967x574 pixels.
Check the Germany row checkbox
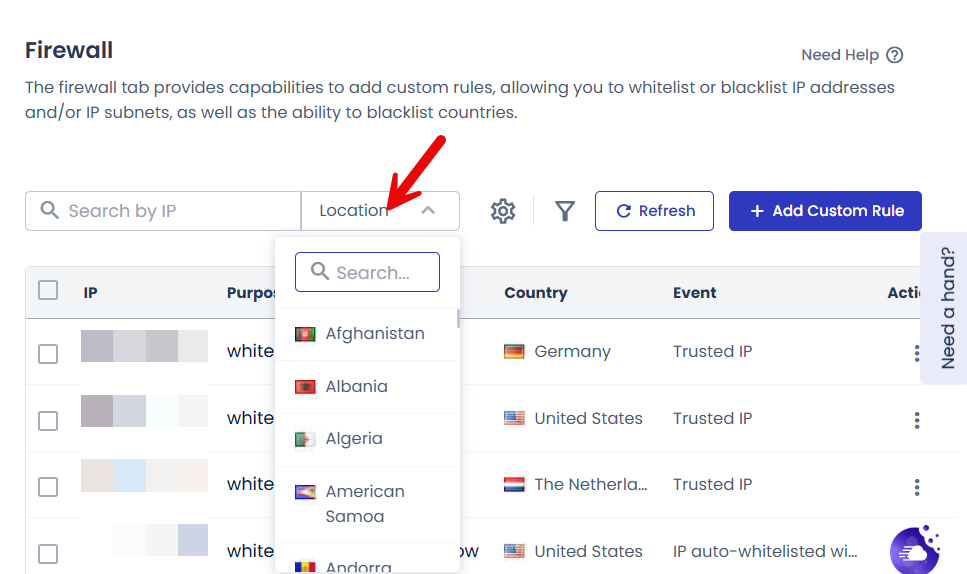[48, 354]
